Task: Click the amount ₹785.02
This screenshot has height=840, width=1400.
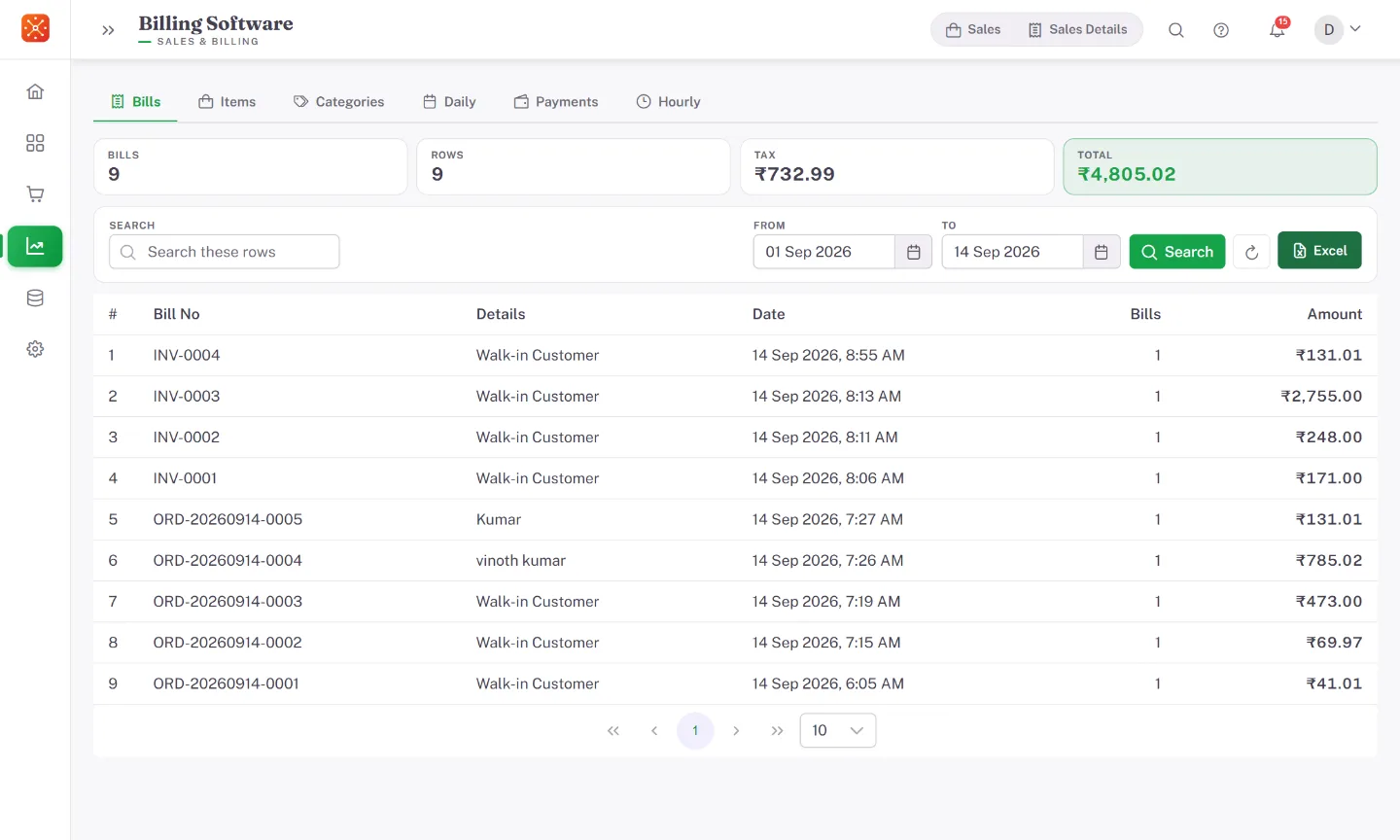Action: pos(1329,560)
